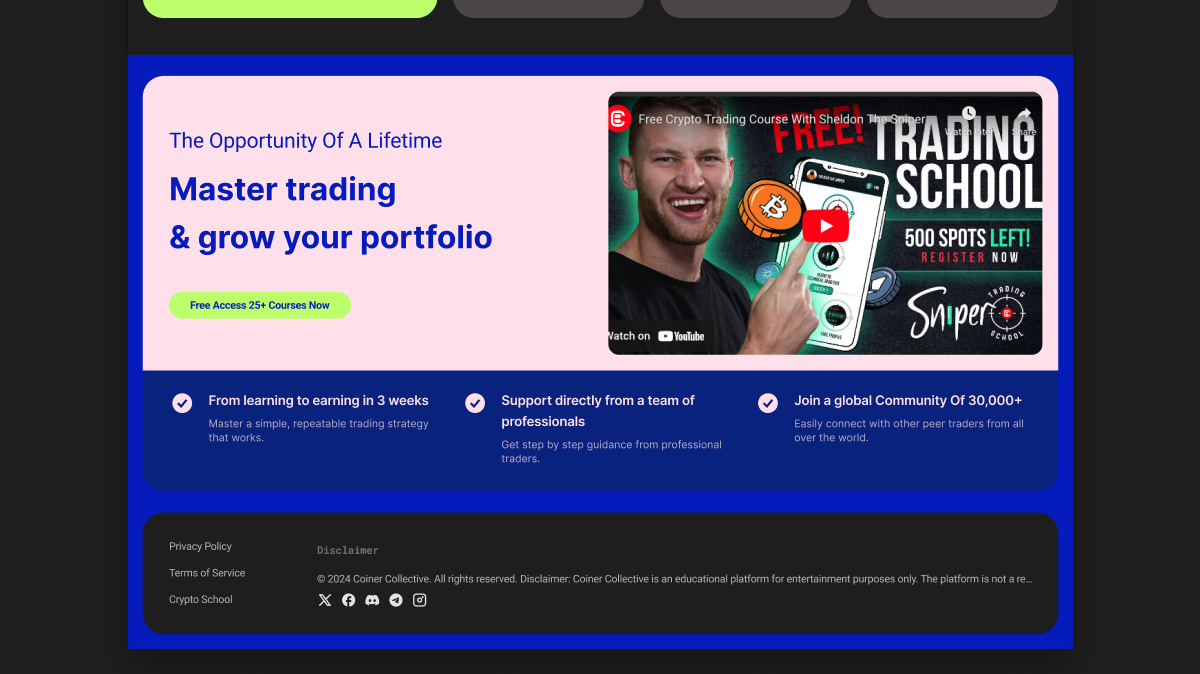Open the Crypto School footer link
1200x674 pixels.
[201, 599]
